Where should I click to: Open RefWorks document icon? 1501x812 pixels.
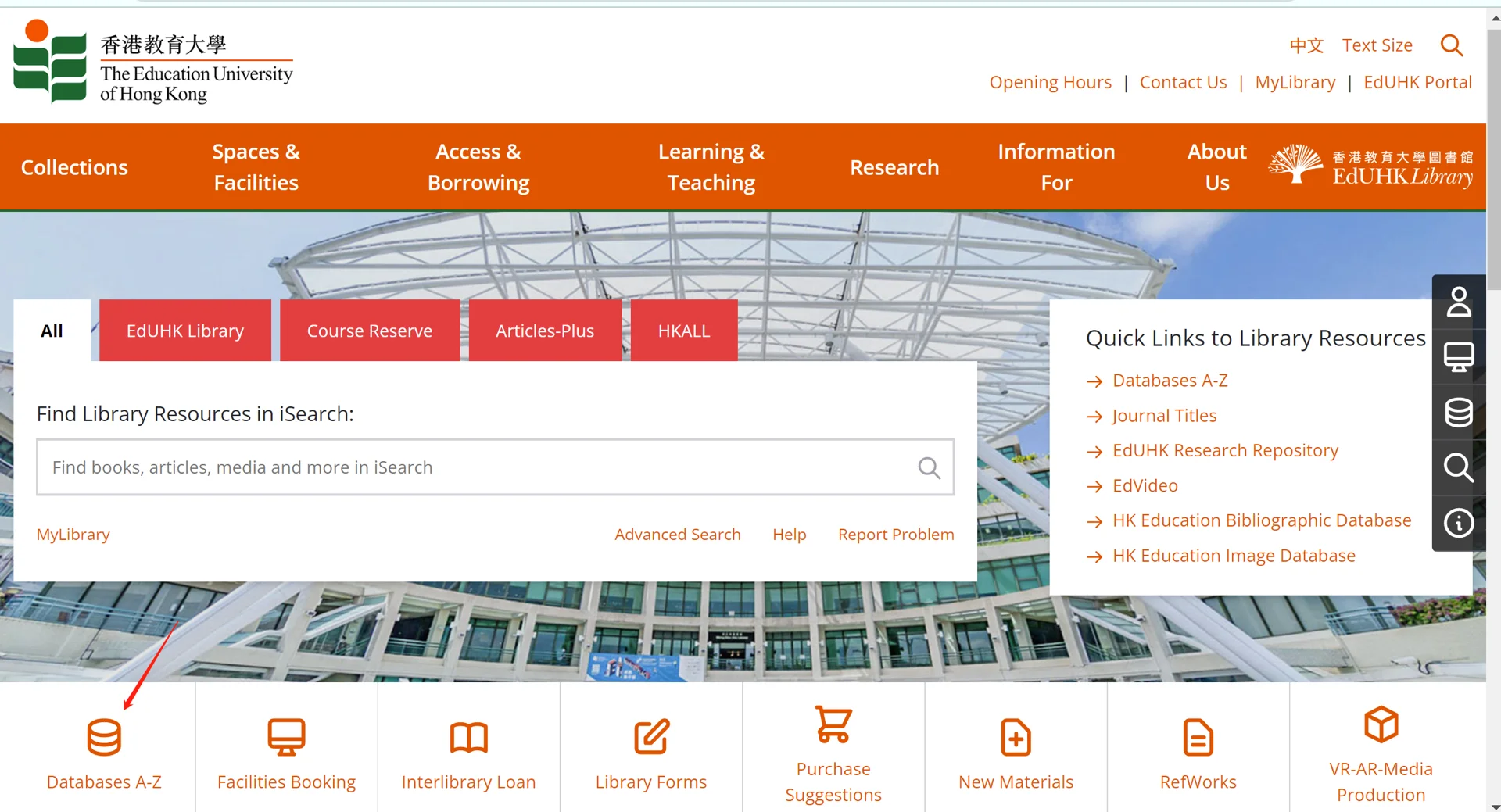tap(1198, 737)
